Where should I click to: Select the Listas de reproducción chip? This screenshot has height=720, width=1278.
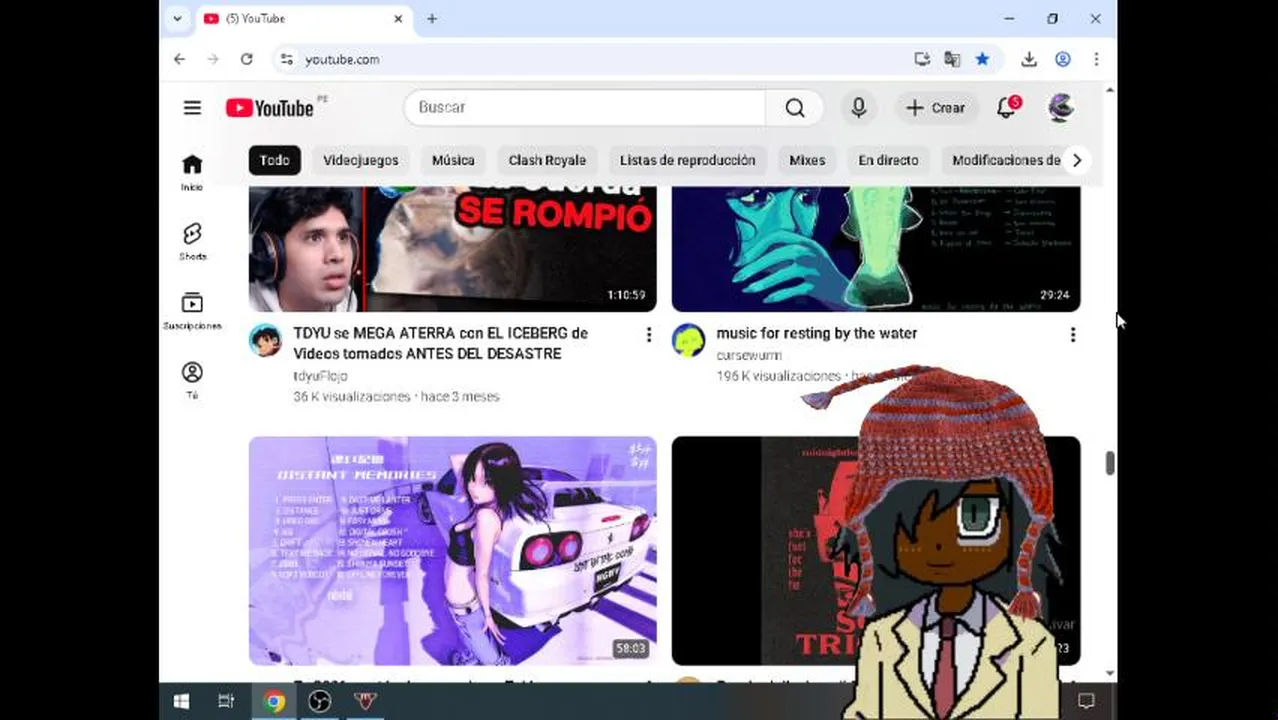(687, 160)
